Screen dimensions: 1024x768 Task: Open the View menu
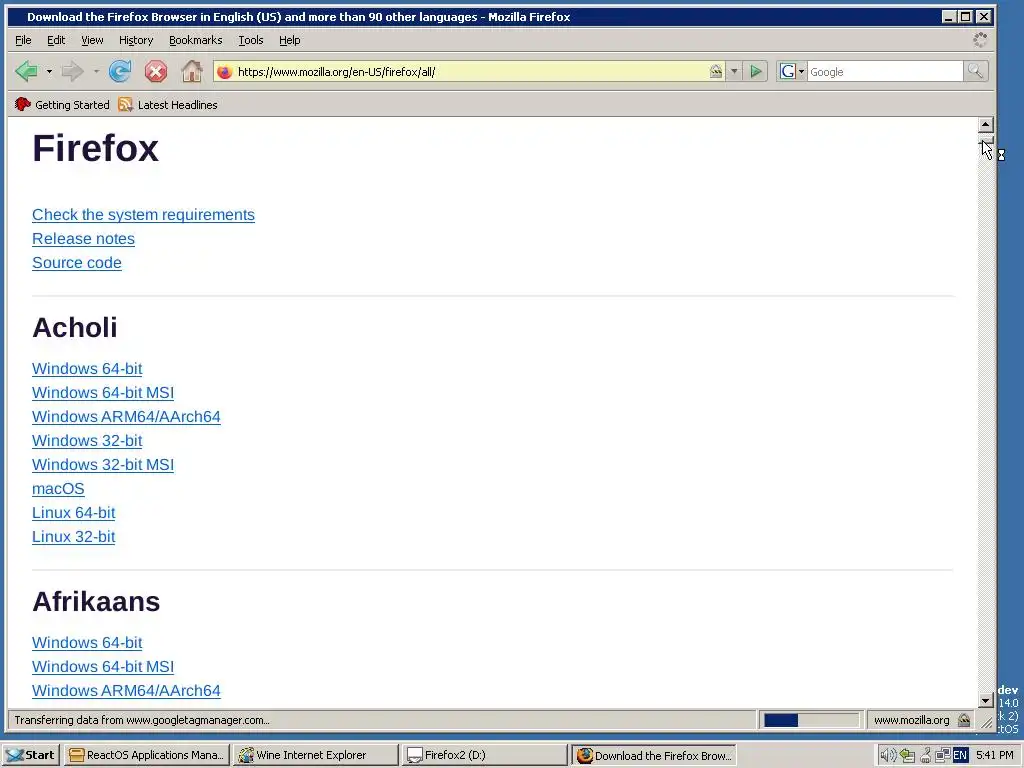point(92,40)
